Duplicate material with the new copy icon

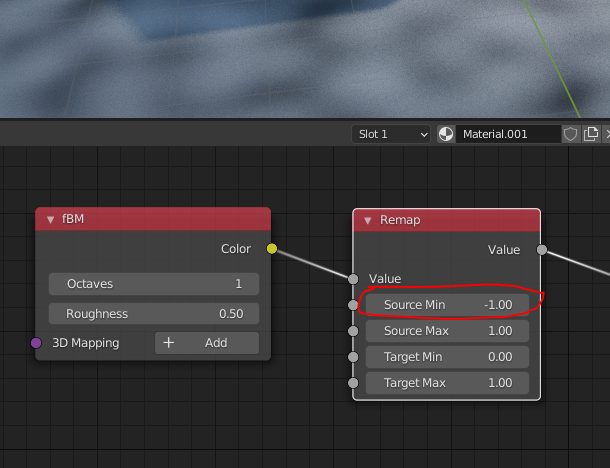click(591, 134)
